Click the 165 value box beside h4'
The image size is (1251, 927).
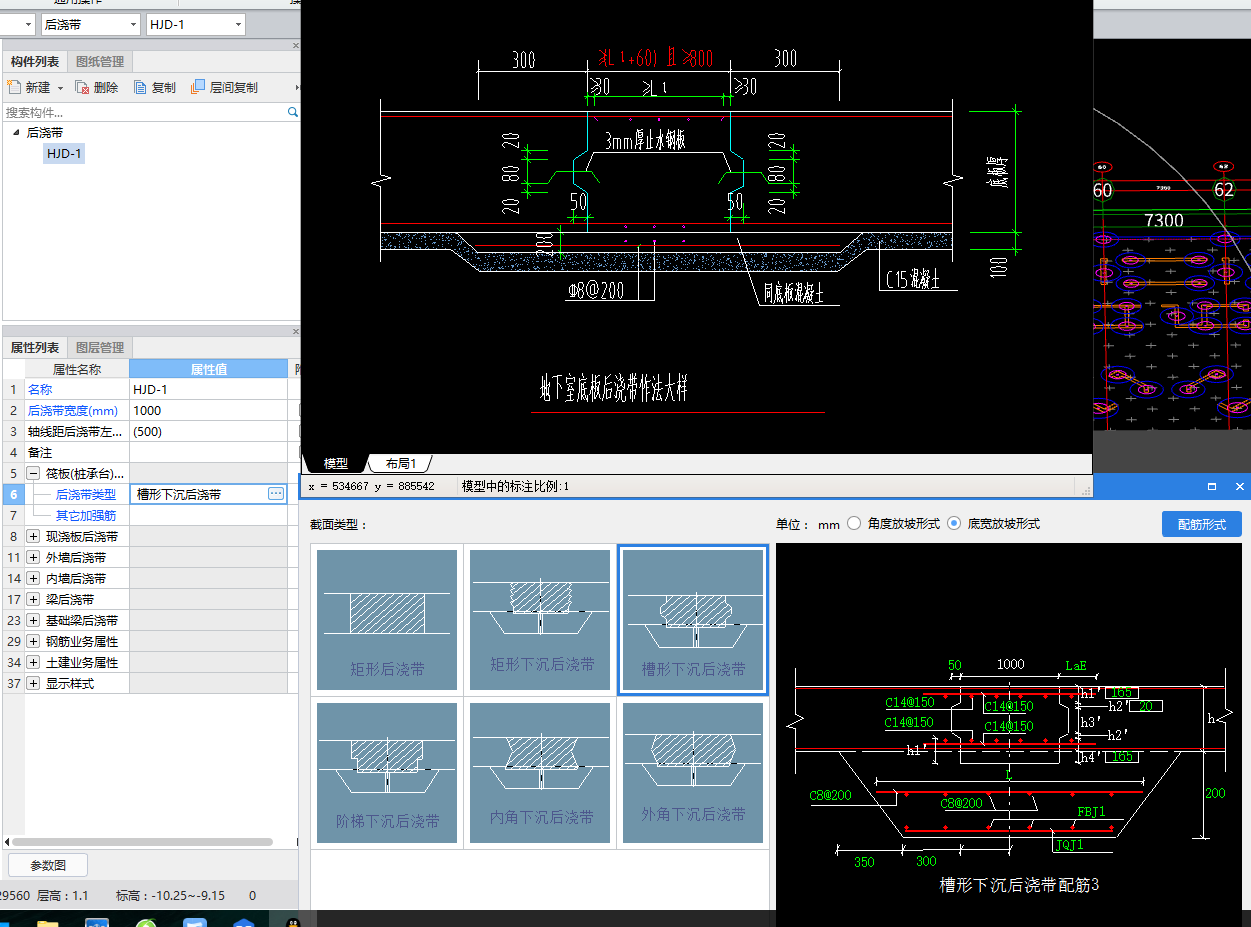(x=1120, y=757)
